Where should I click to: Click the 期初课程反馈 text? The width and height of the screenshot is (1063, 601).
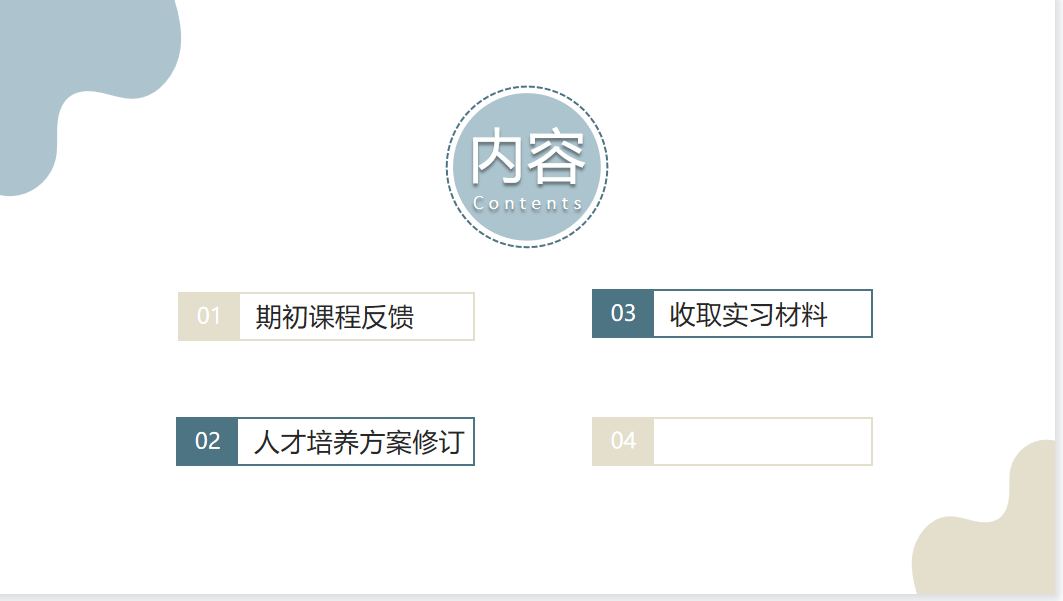tap(334, 317)
